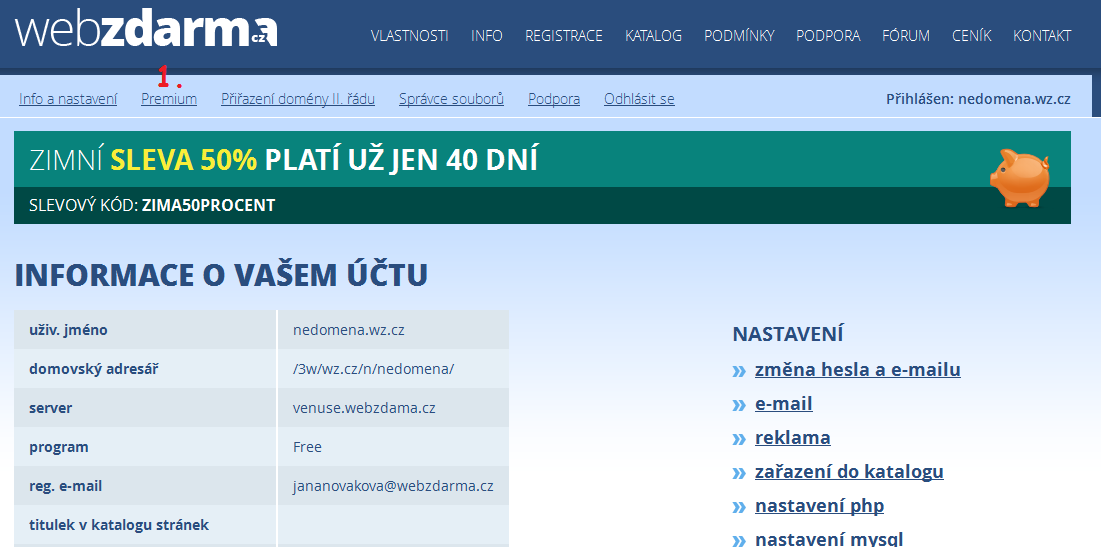
Task: Open nastavení mysql link
Action: [828, 539]
